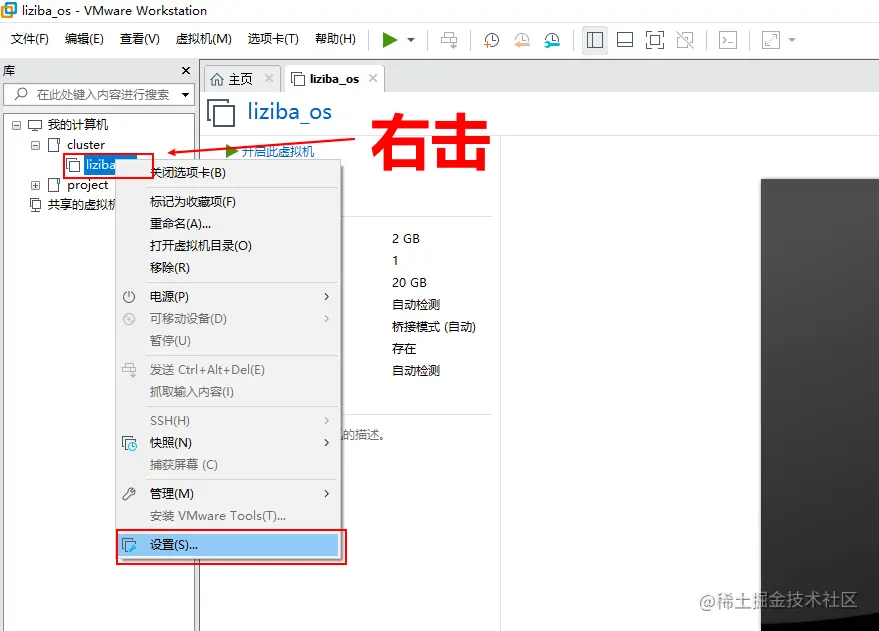Click the full screen mode icon

coord(655,40)
